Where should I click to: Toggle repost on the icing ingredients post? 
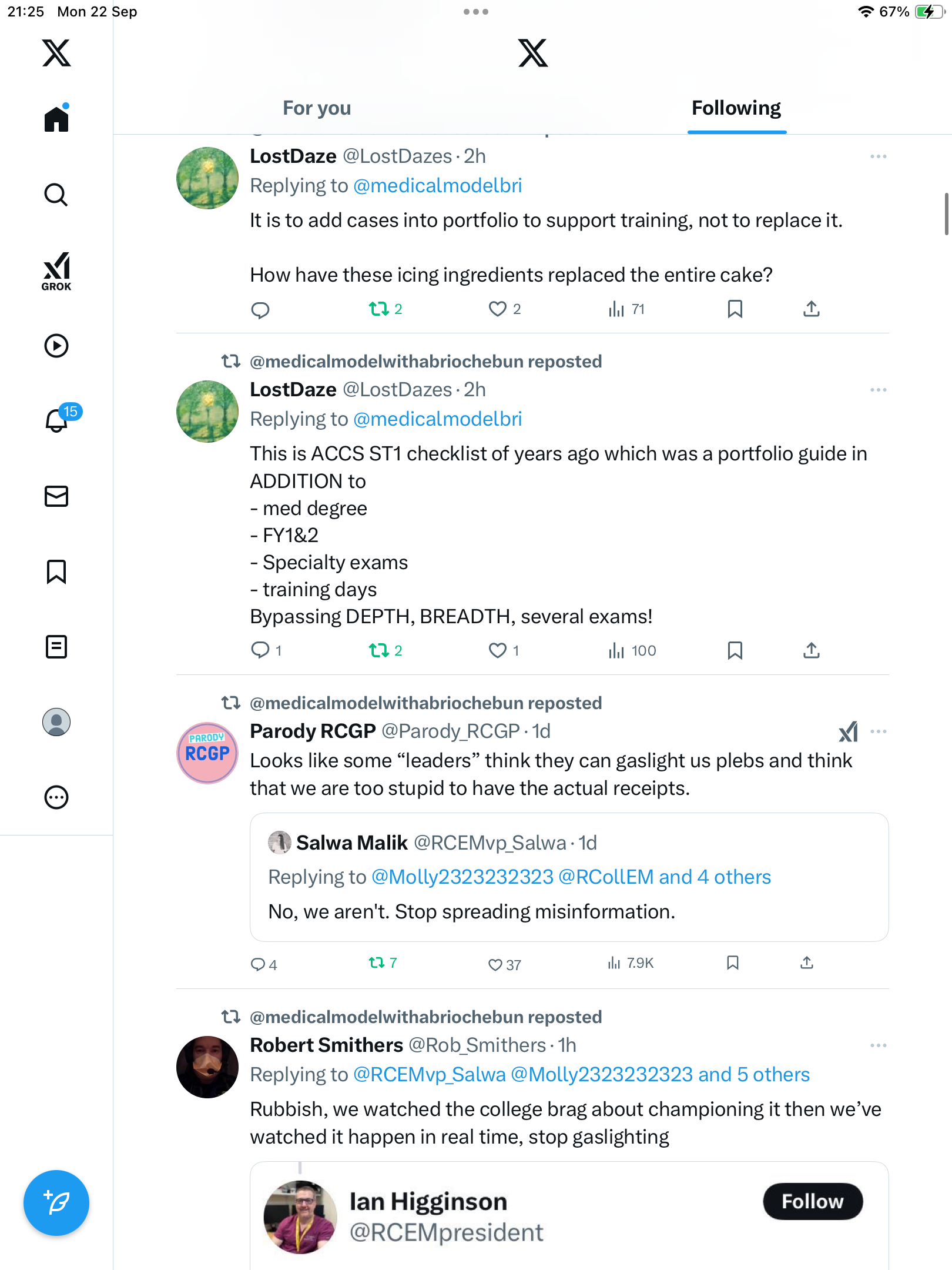click(379, 309)
